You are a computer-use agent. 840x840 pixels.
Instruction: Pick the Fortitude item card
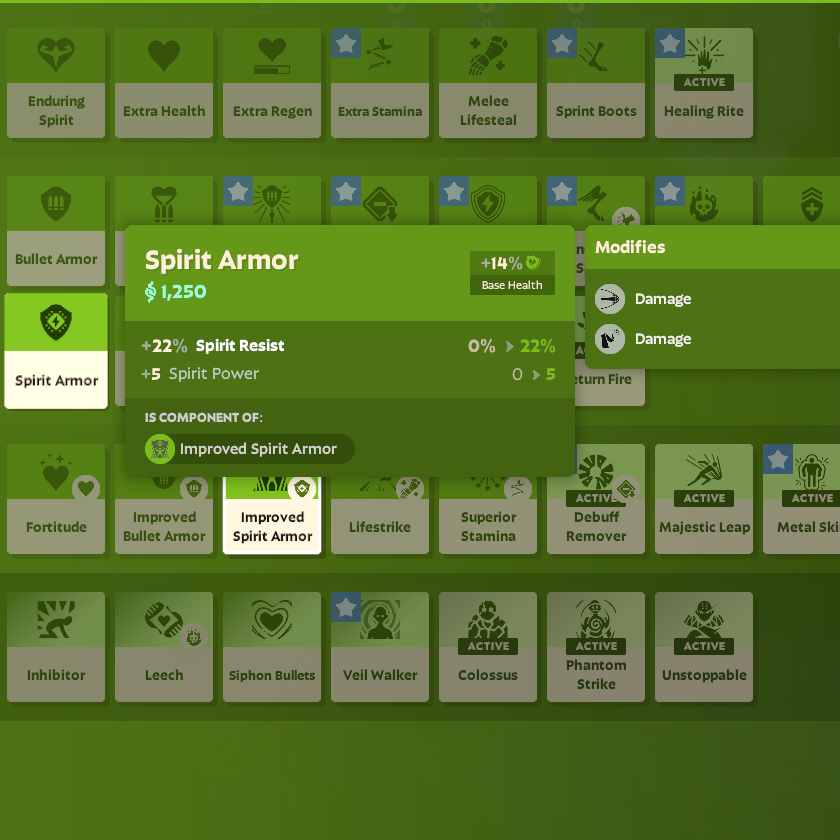click(x=56, y=498)
